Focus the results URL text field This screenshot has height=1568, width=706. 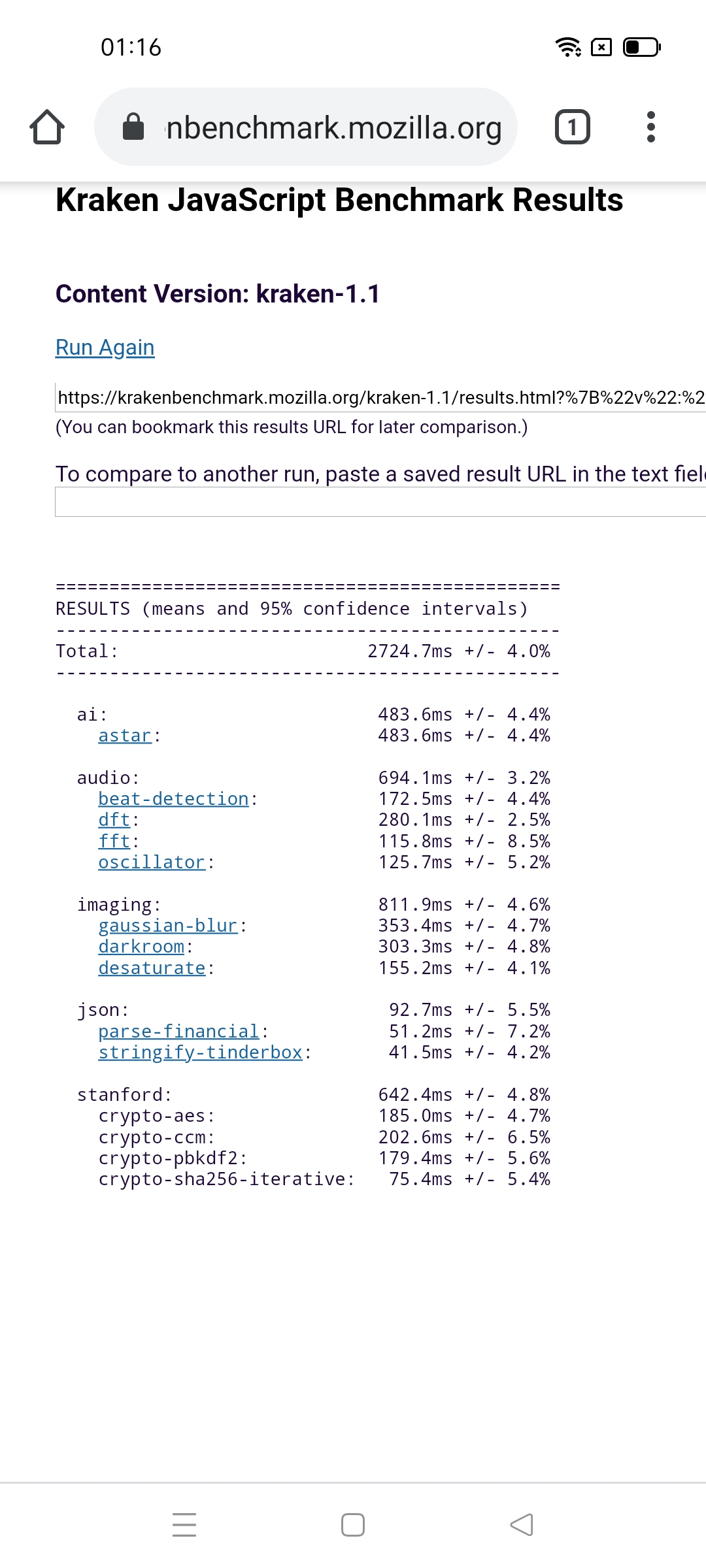(380, 397)
